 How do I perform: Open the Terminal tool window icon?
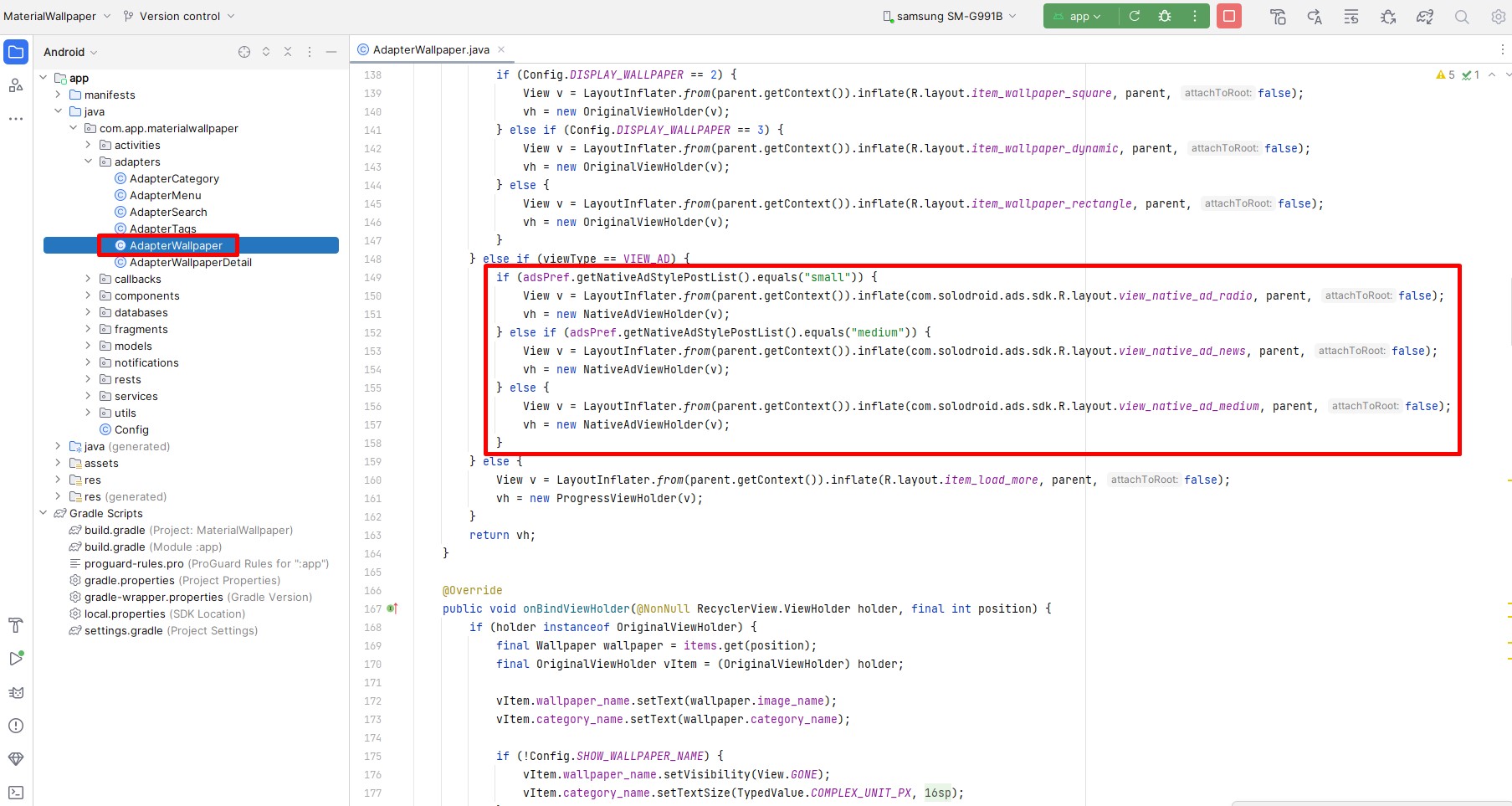(16, 793)
